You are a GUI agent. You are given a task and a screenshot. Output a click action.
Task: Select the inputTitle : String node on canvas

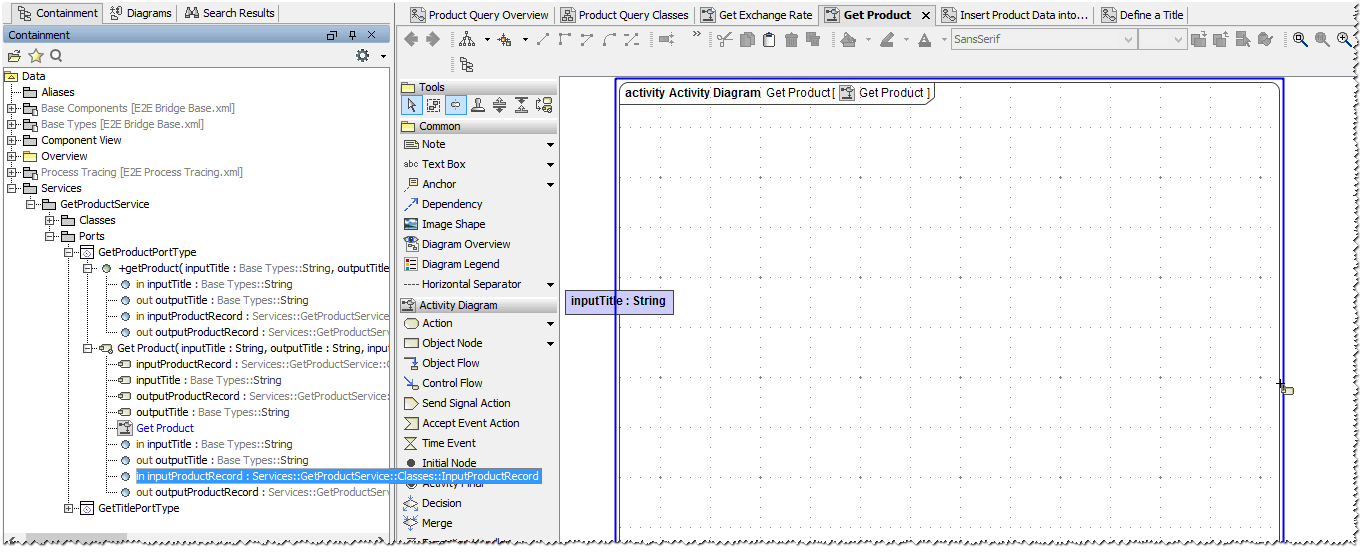click(x=618, y=301)
